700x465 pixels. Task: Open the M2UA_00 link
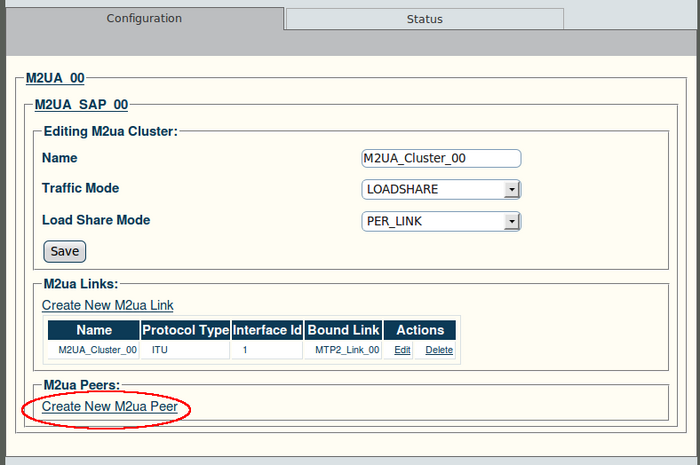[55, 78]
